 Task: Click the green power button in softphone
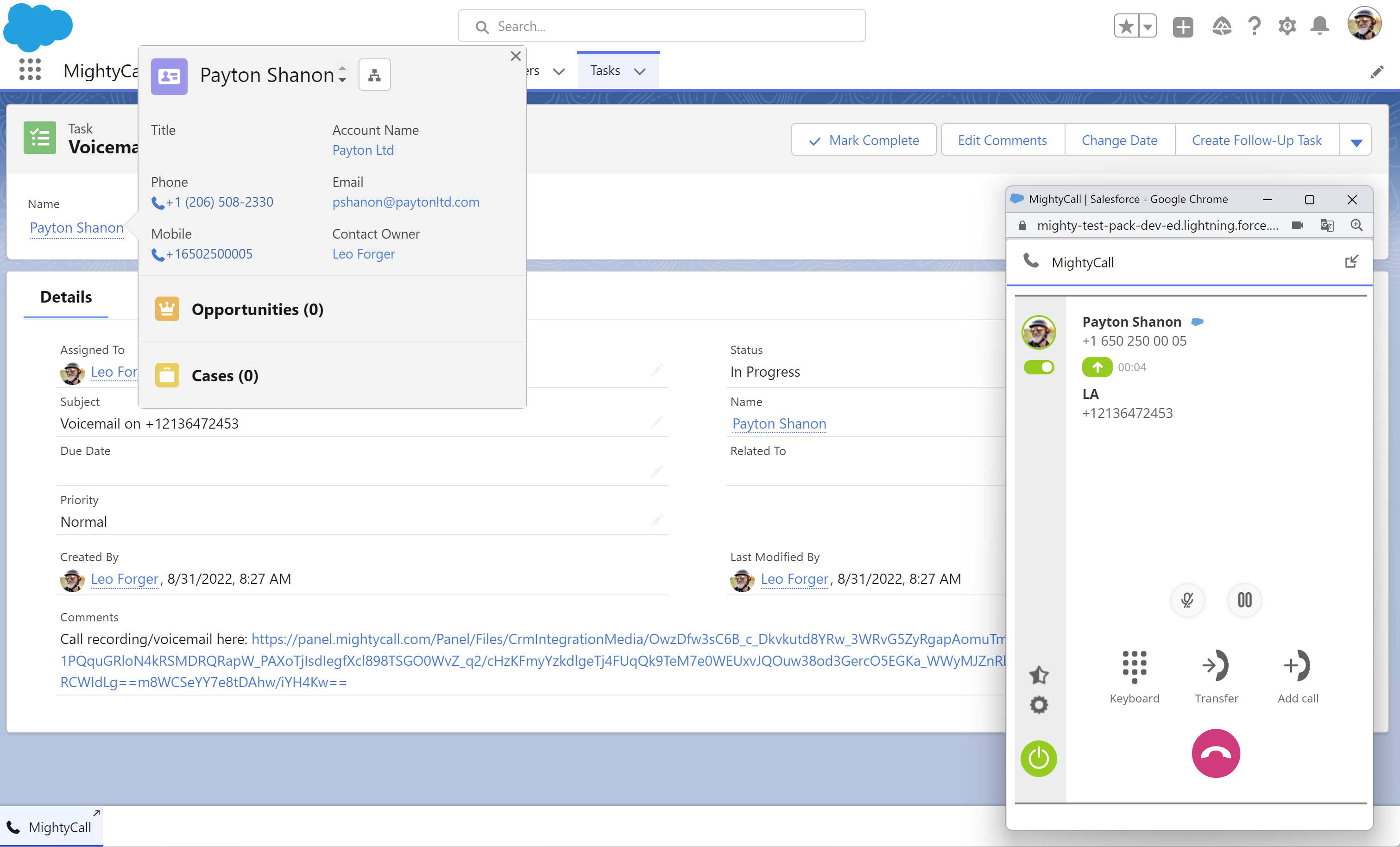1039,759
